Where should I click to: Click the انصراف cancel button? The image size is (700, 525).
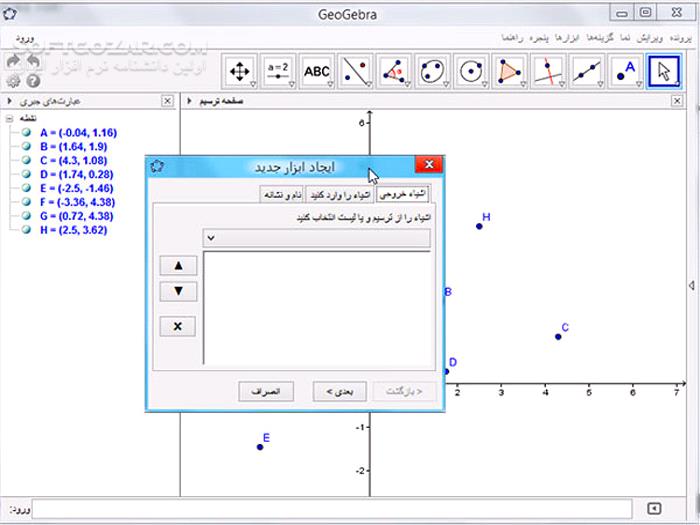[266, 392]
